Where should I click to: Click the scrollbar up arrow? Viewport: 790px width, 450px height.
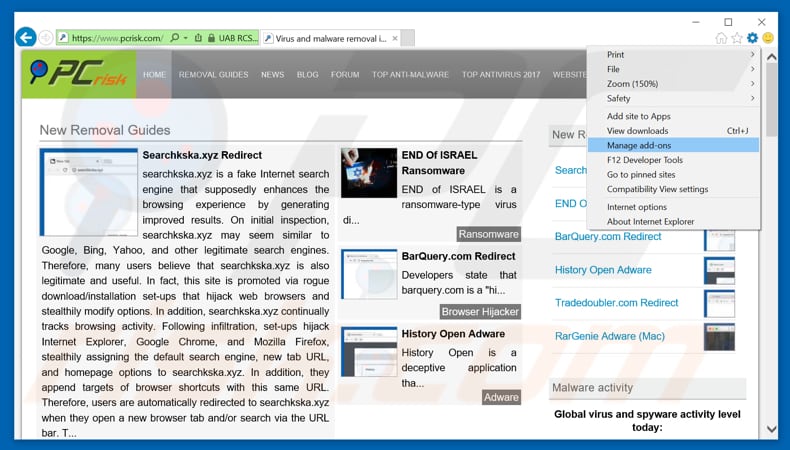click(x=771, y=57)
